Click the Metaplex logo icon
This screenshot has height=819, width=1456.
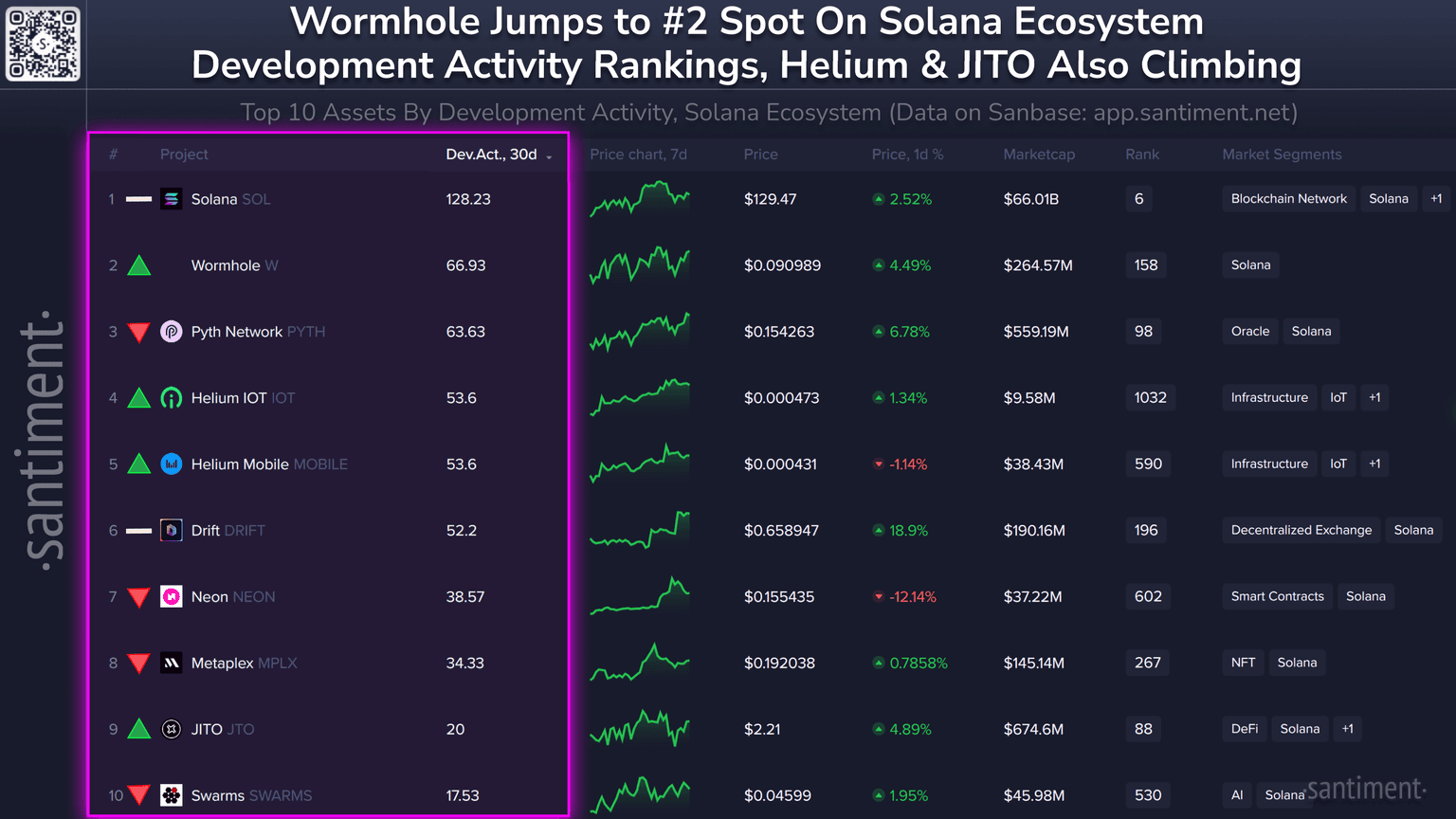coord(171,664)
